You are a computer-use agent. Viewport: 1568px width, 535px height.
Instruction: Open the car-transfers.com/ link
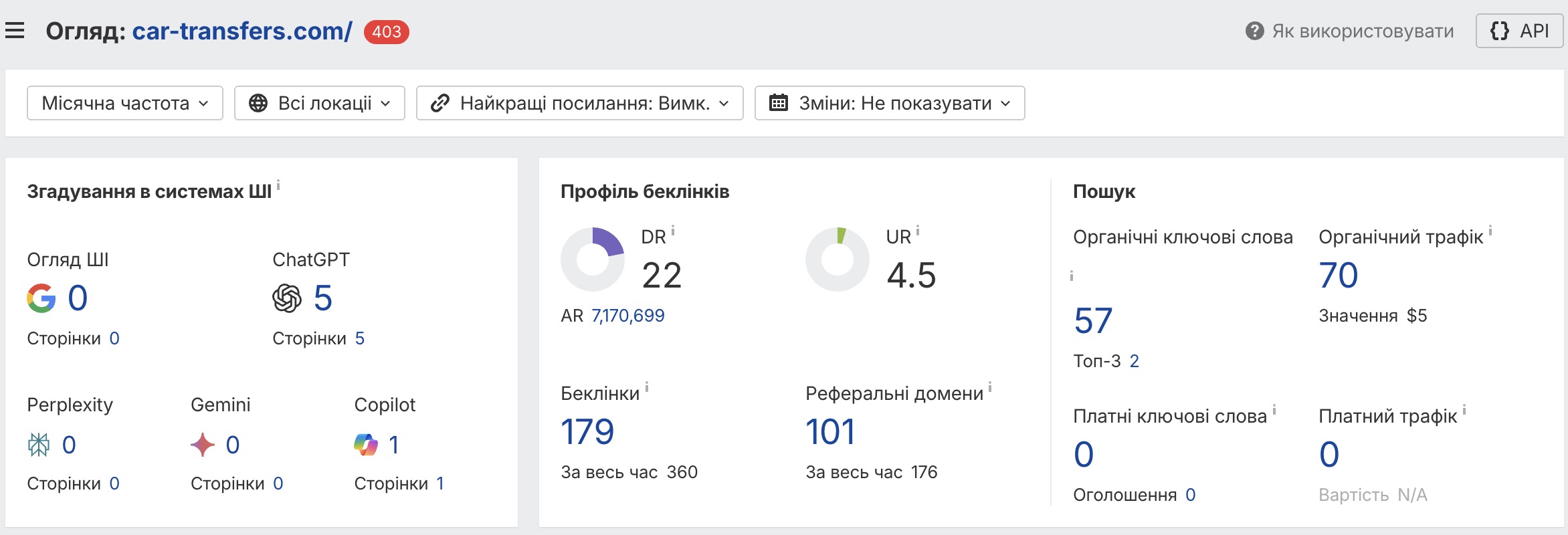(241, 31)
